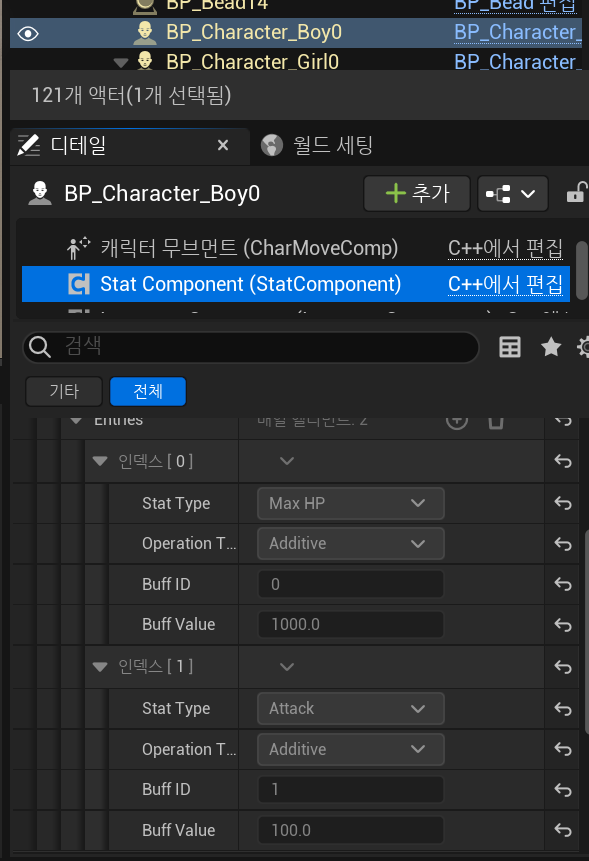The image size is (589, 861).
Task: Click the Buff Value 100.0 input field
Action: (x=350, y=830)
